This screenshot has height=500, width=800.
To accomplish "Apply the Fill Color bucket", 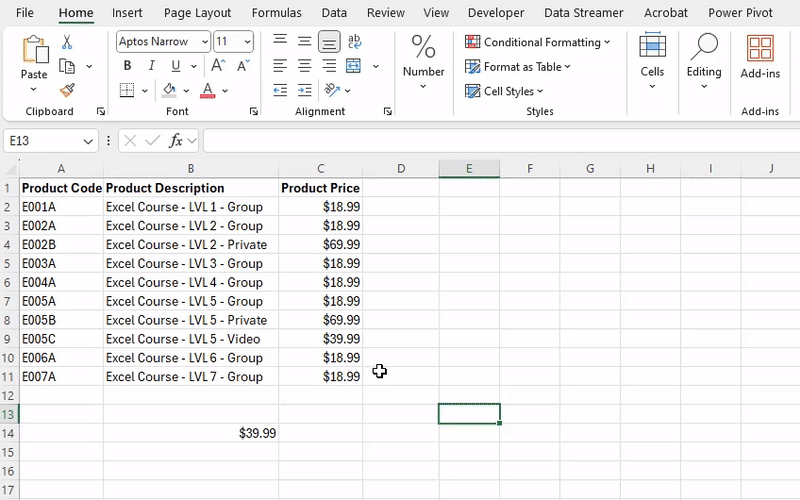I will point(169,90).
